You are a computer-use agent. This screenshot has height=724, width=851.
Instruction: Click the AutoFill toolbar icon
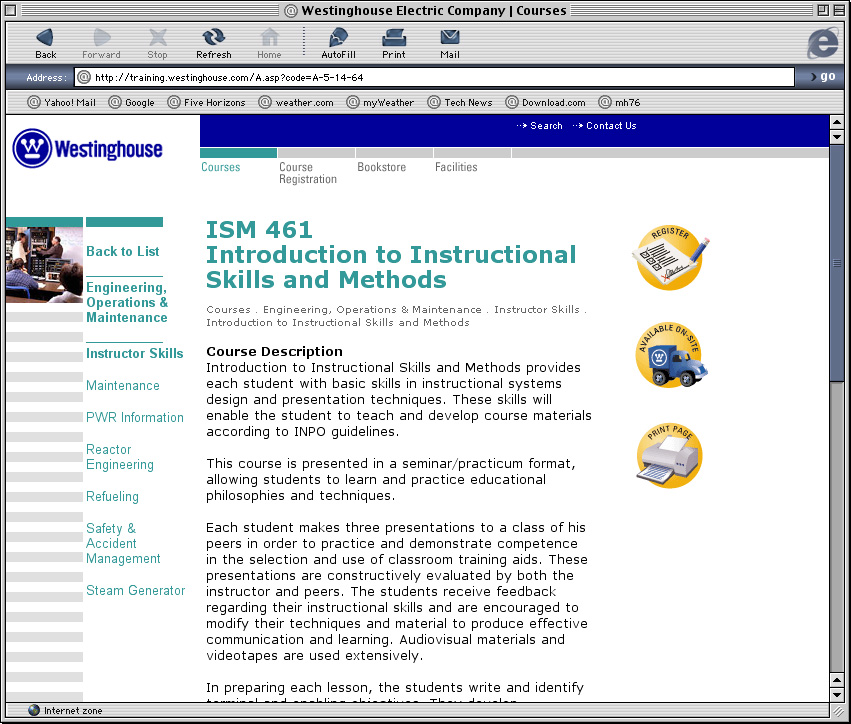click(338, 38)
